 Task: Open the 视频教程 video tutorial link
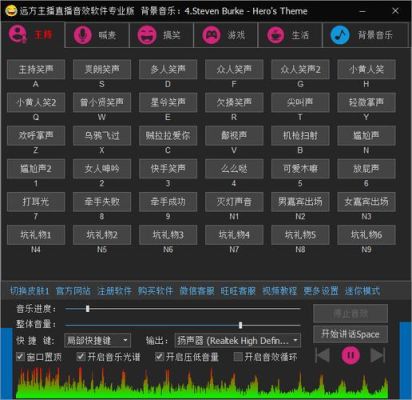pyautogui.click(x=279, y=291)
